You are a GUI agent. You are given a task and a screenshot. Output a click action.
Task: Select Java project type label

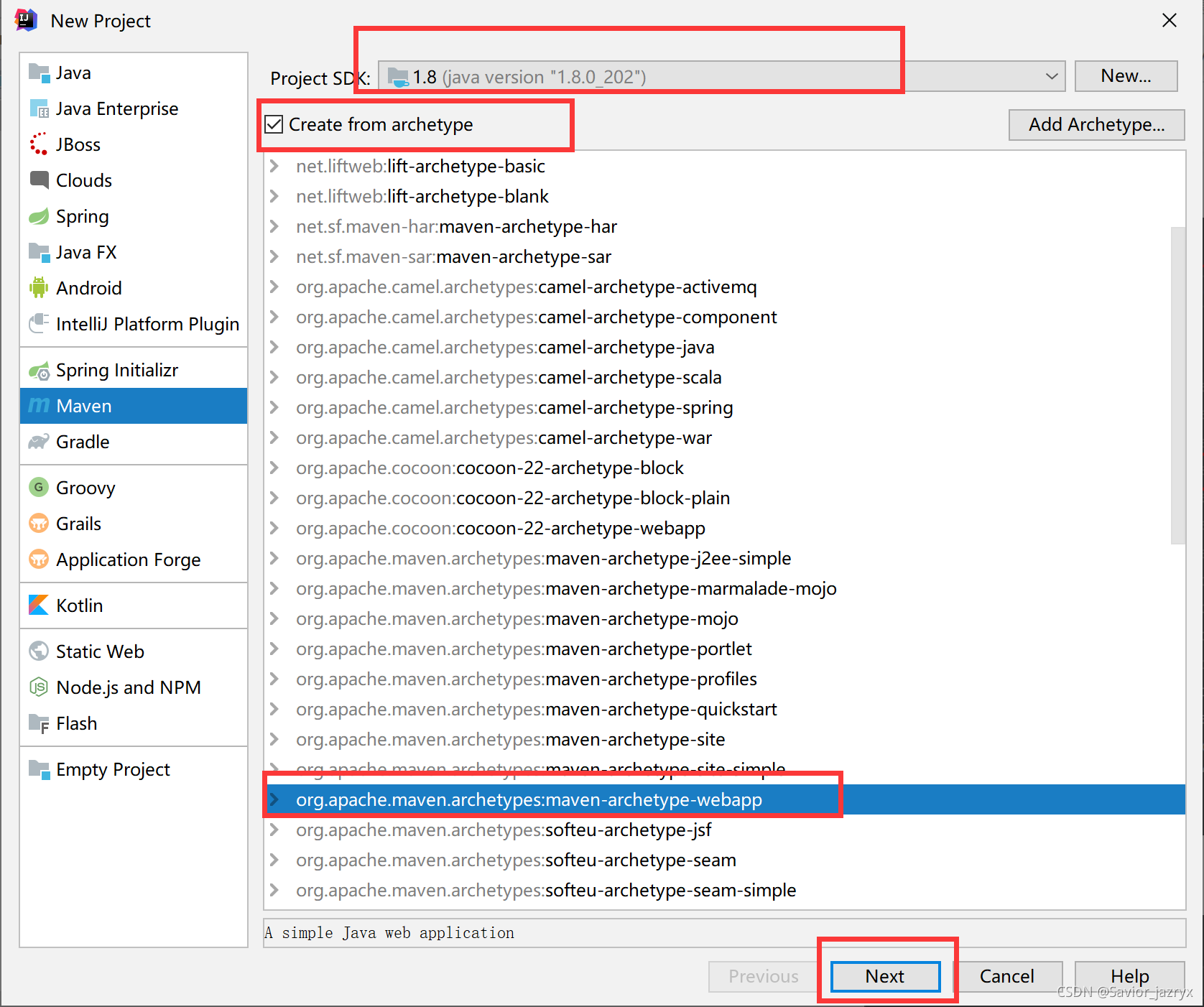point(73,73)
